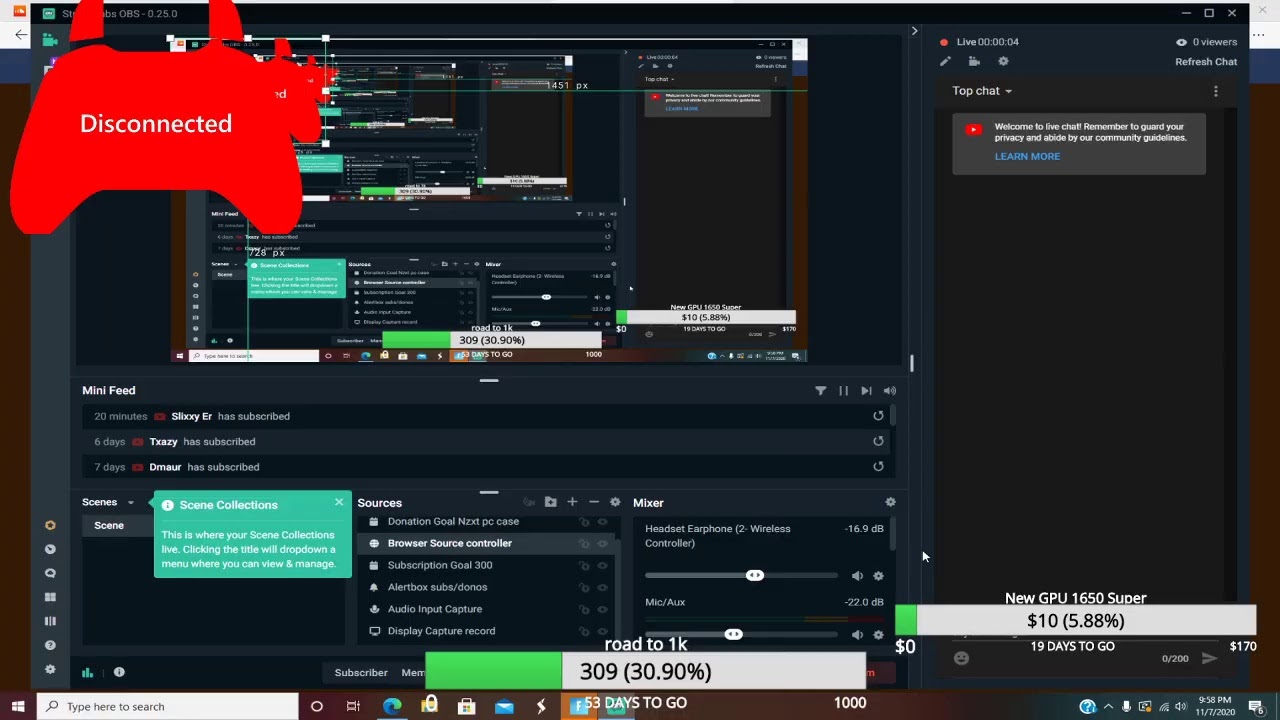Screen dimensions: 1280x720
Task: Close the Scene Collections tooltip
Action: [x=339, y=502]
